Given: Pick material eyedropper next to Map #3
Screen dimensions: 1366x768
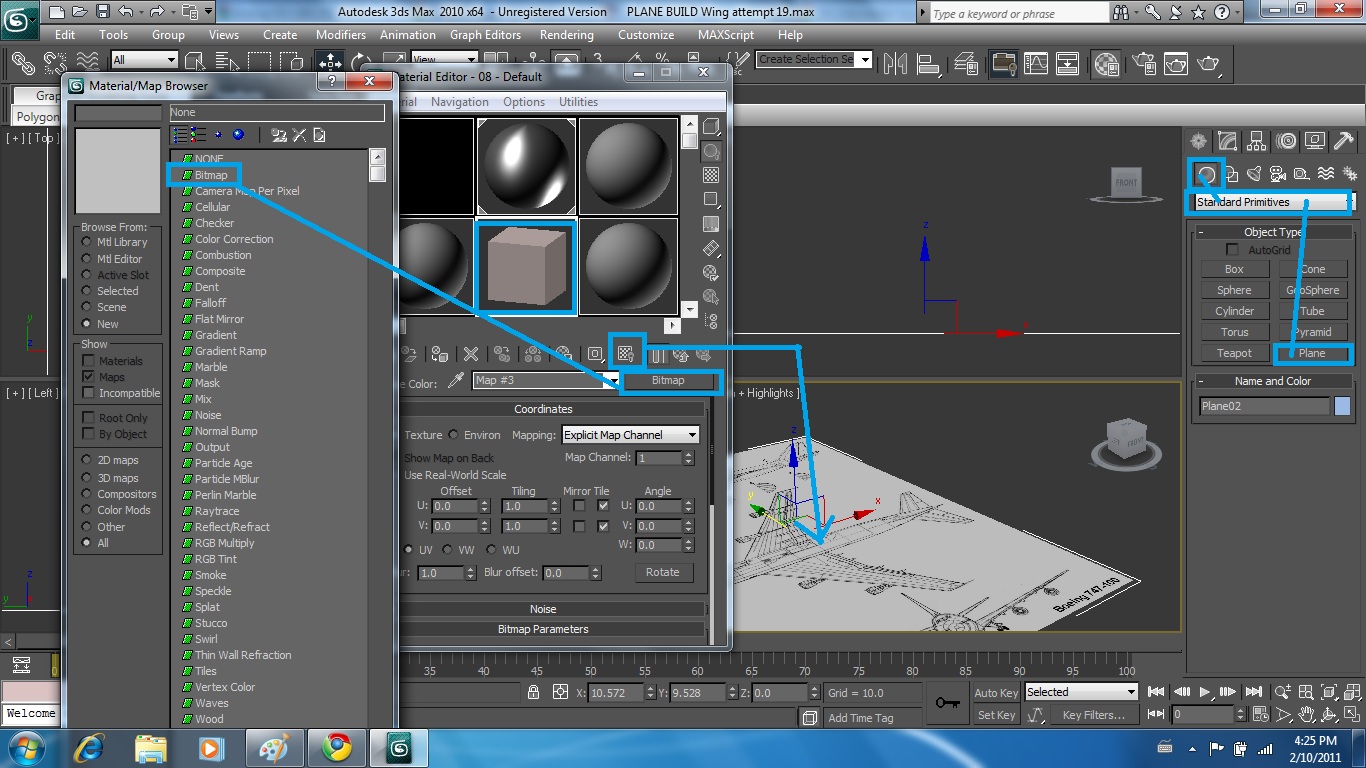Looking at the screenshot, I should click(456, 381).
